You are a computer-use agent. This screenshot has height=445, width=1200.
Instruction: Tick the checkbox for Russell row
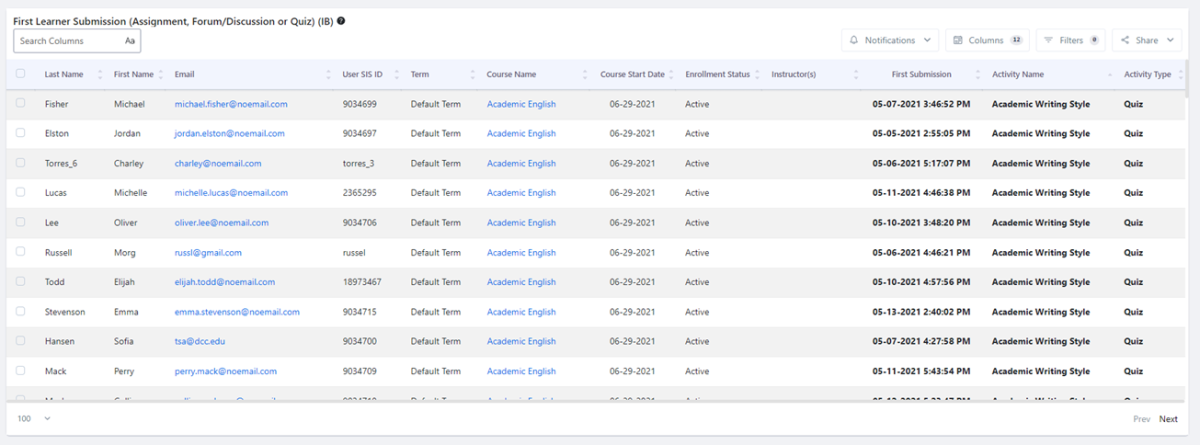pos(21,252)
